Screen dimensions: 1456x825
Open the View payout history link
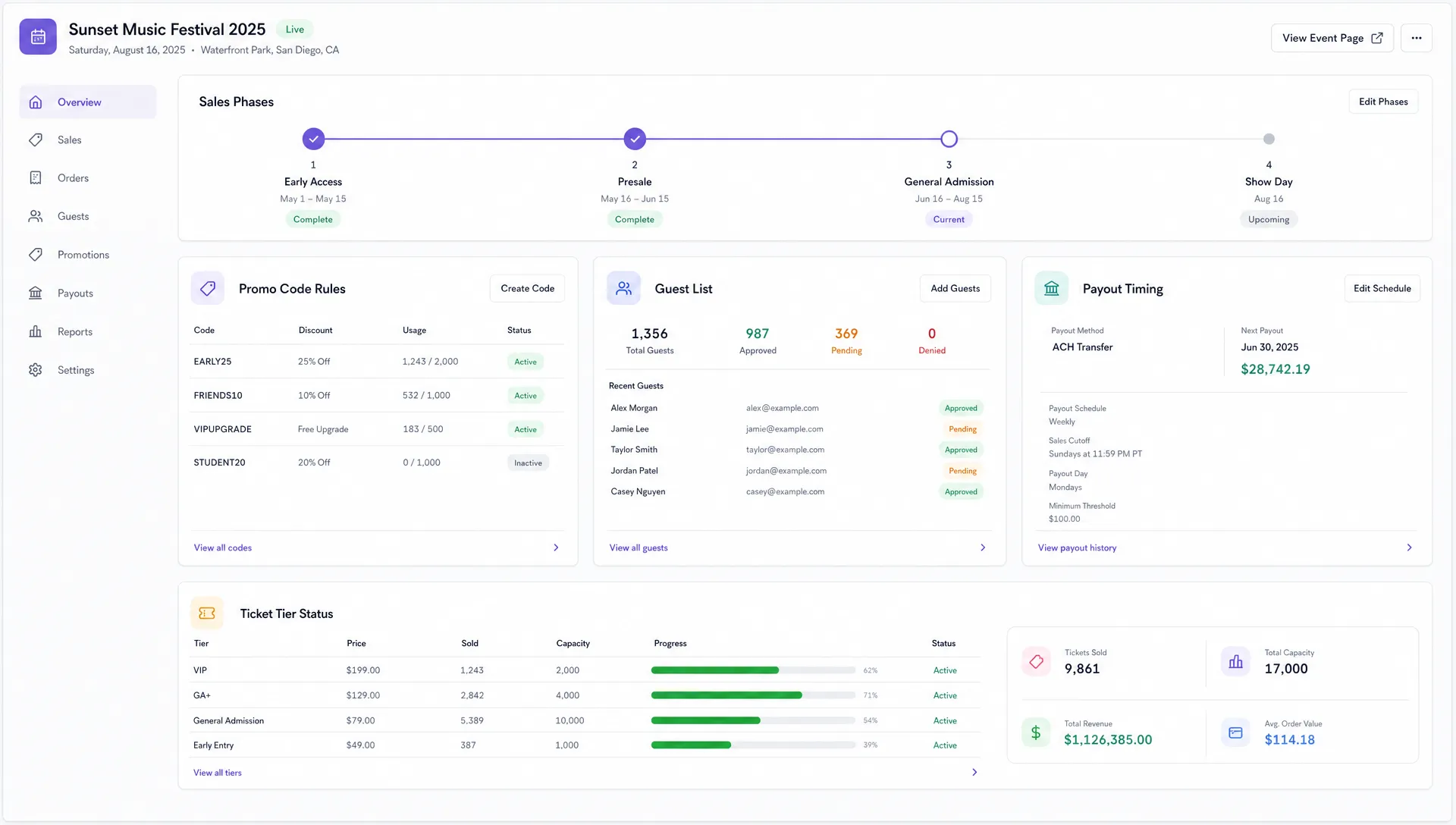[x=1077, y=548]
